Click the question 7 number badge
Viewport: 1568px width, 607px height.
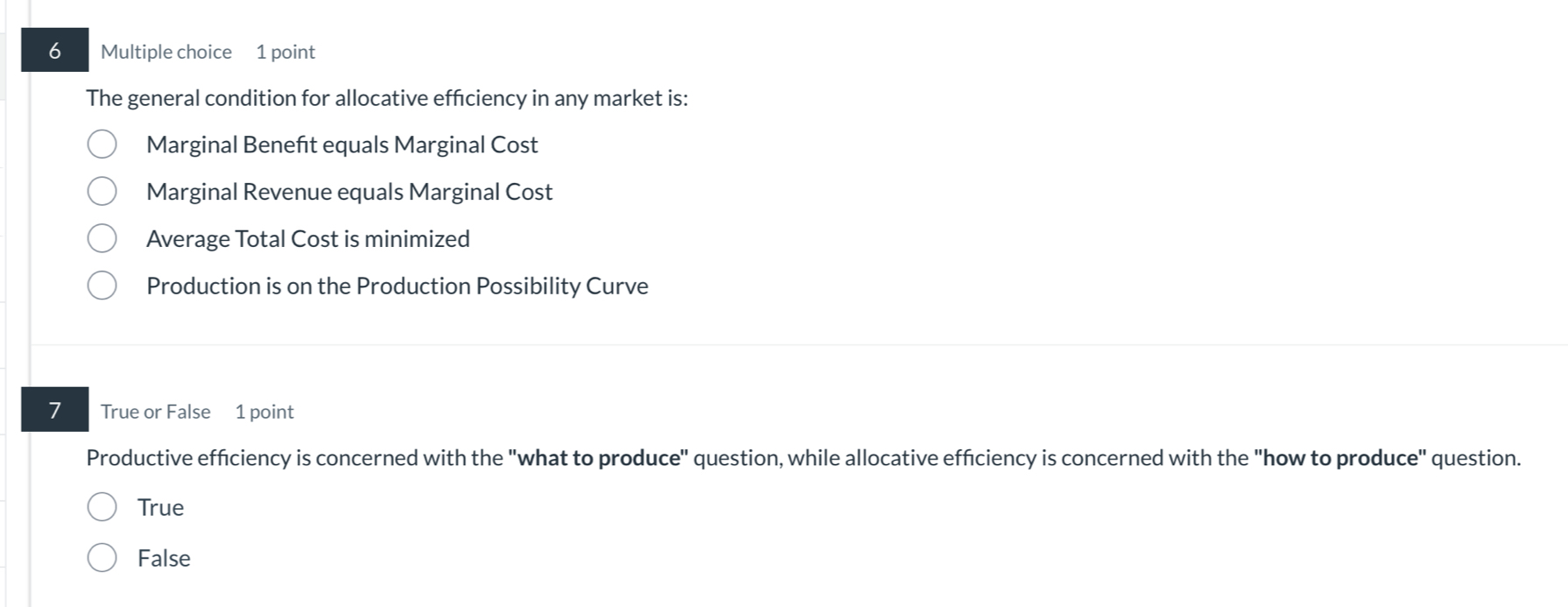pyautogui.click(x=54, y=410)
